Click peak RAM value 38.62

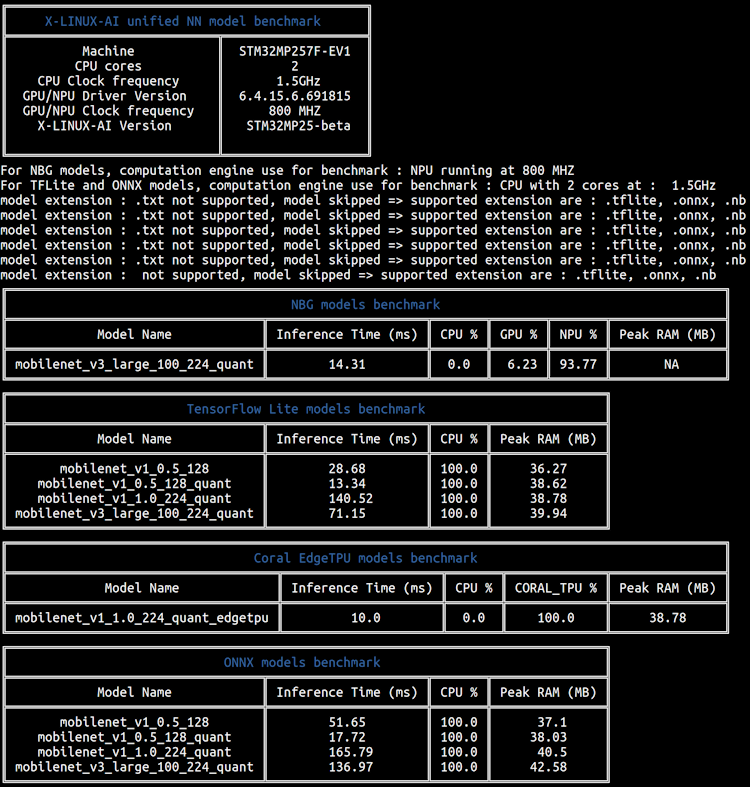coord(548,484)
